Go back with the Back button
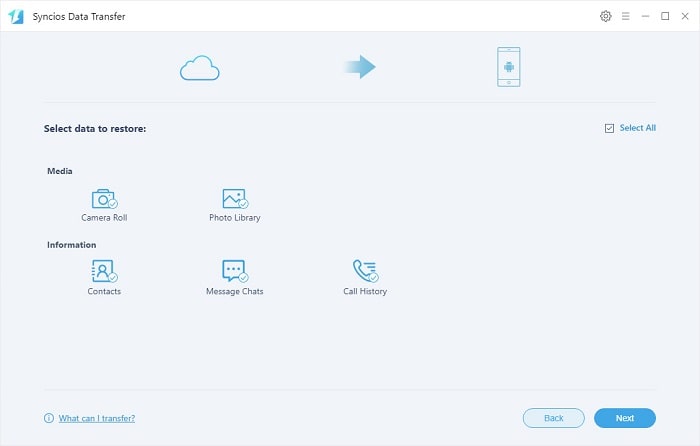Screen dimensions: 700x446 coord(554,418)
